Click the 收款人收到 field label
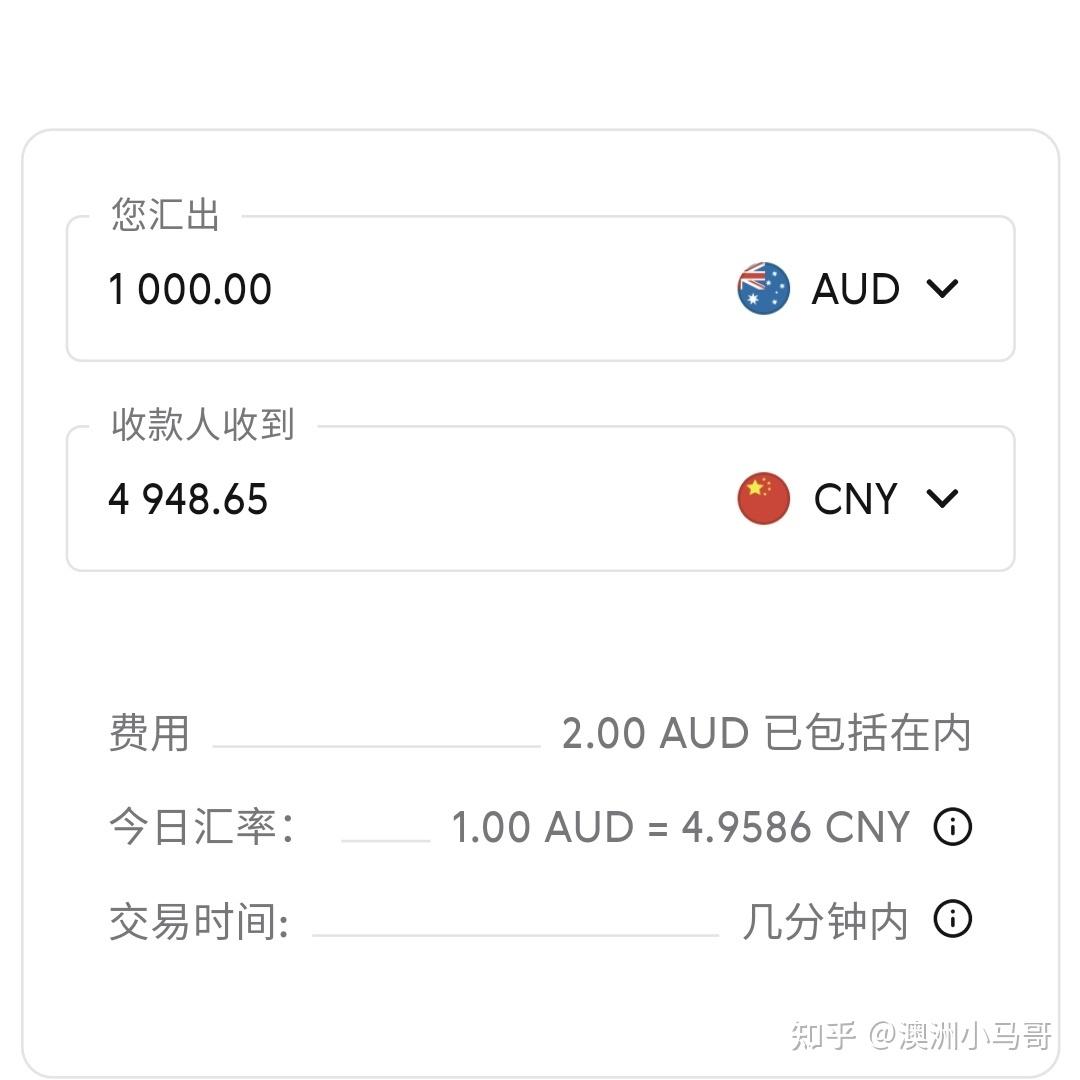This screenshot has height=1080, width=1080. coord(200,425)
